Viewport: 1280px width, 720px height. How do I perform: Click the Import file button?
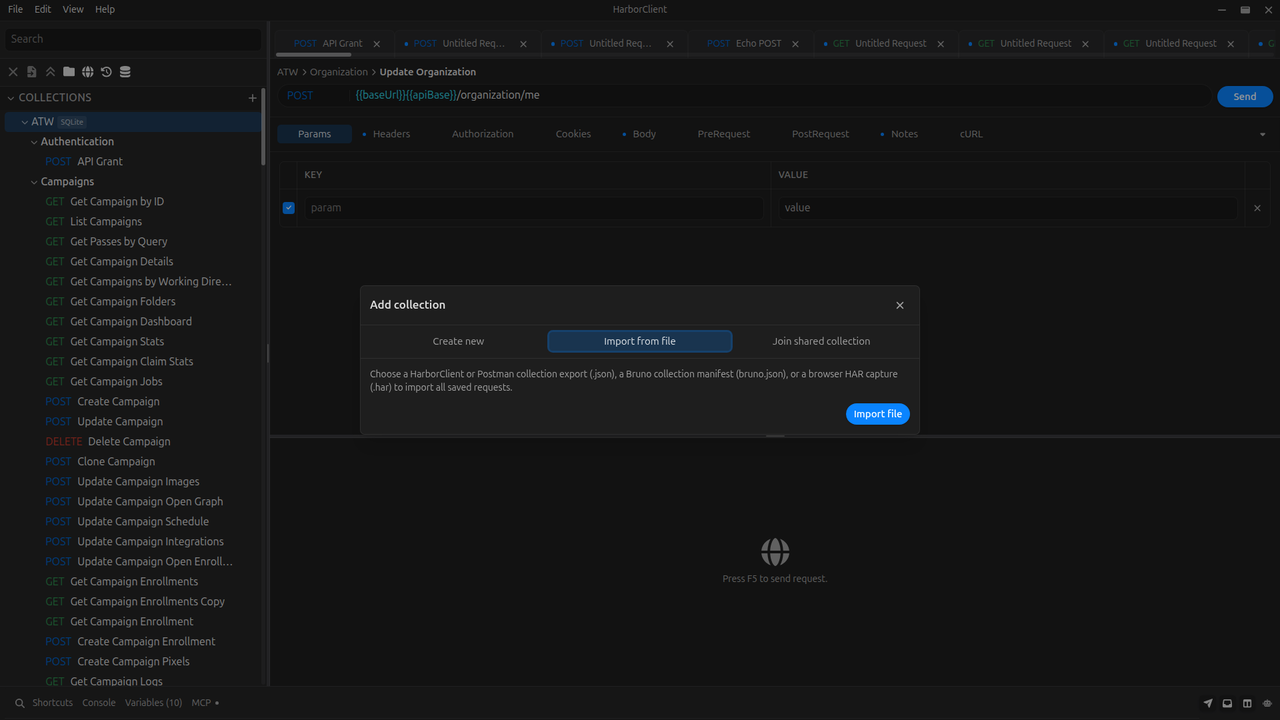[878, 414]
